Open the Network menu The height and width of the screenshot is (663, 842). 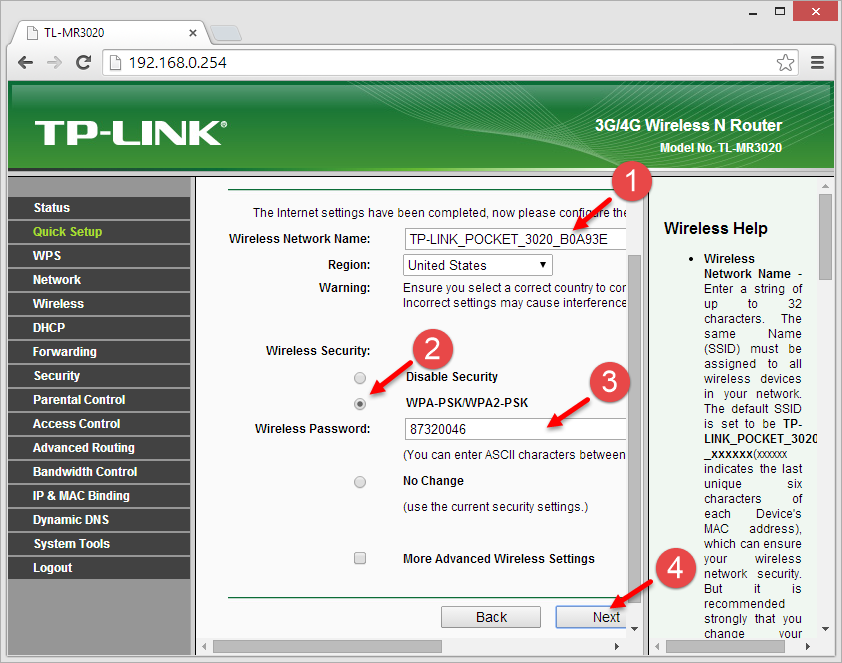click(x=99, y=280)
